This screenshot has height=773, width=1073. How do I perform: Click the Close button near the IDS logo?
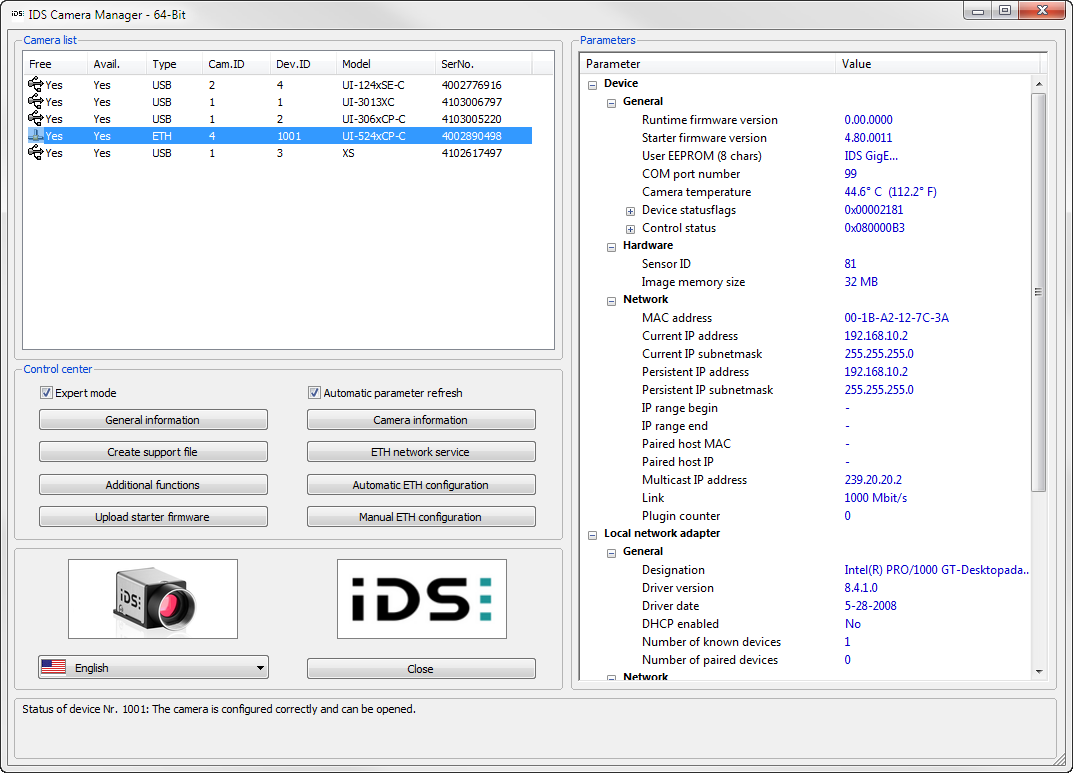point(421,669)
